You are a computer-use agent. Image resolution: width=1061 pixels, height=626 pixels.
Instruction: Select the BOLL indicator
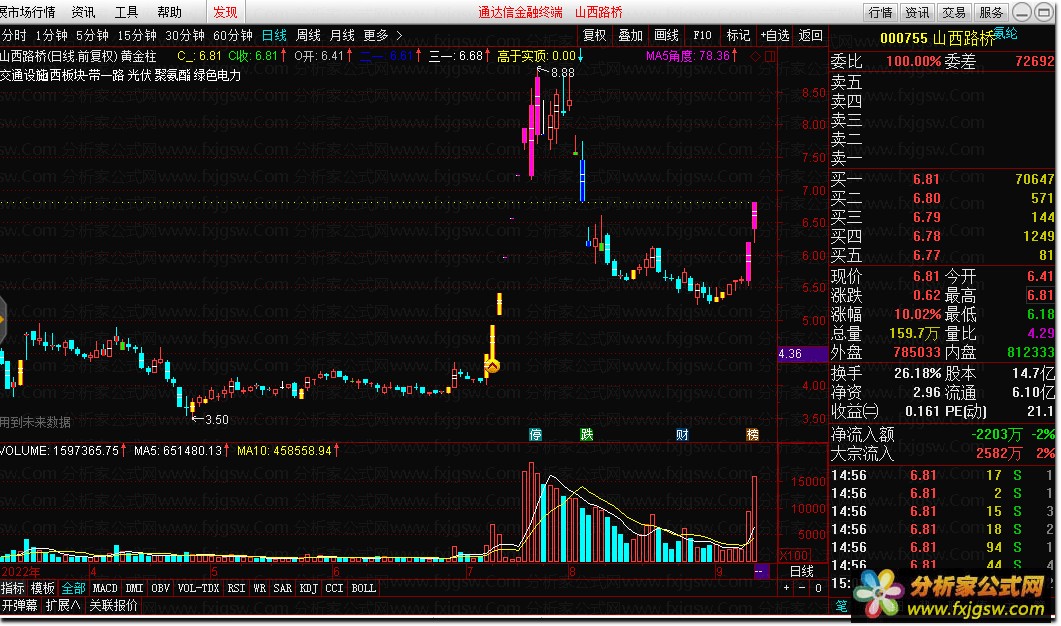tap(363, 588)
